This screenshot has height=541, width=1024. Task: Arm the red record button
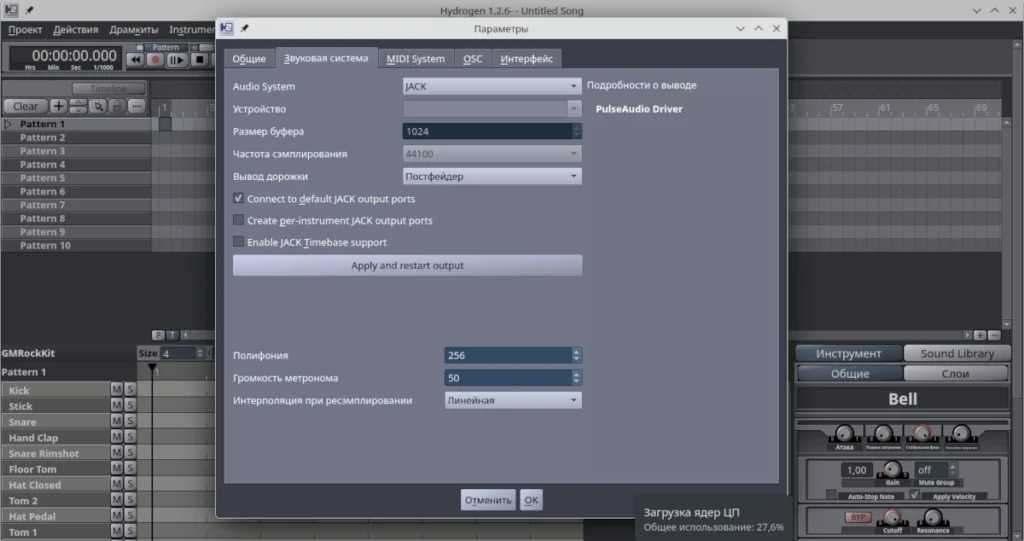point(155,59)
